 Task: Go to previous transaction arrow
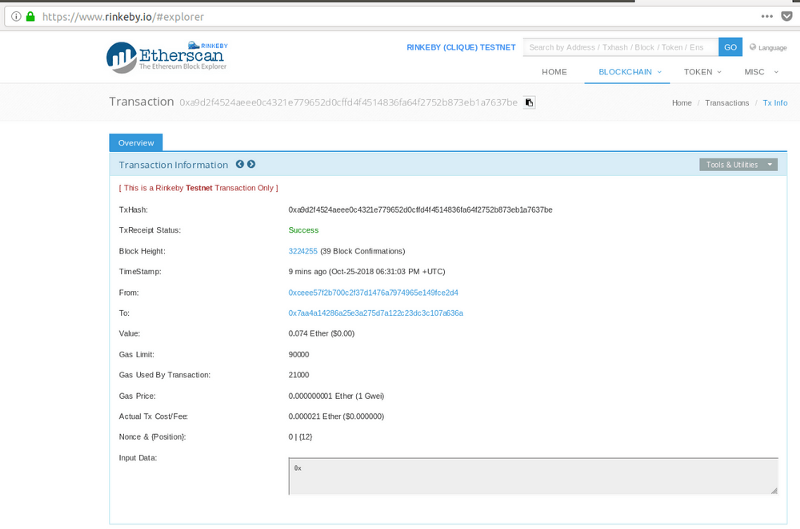click(240, 164)
